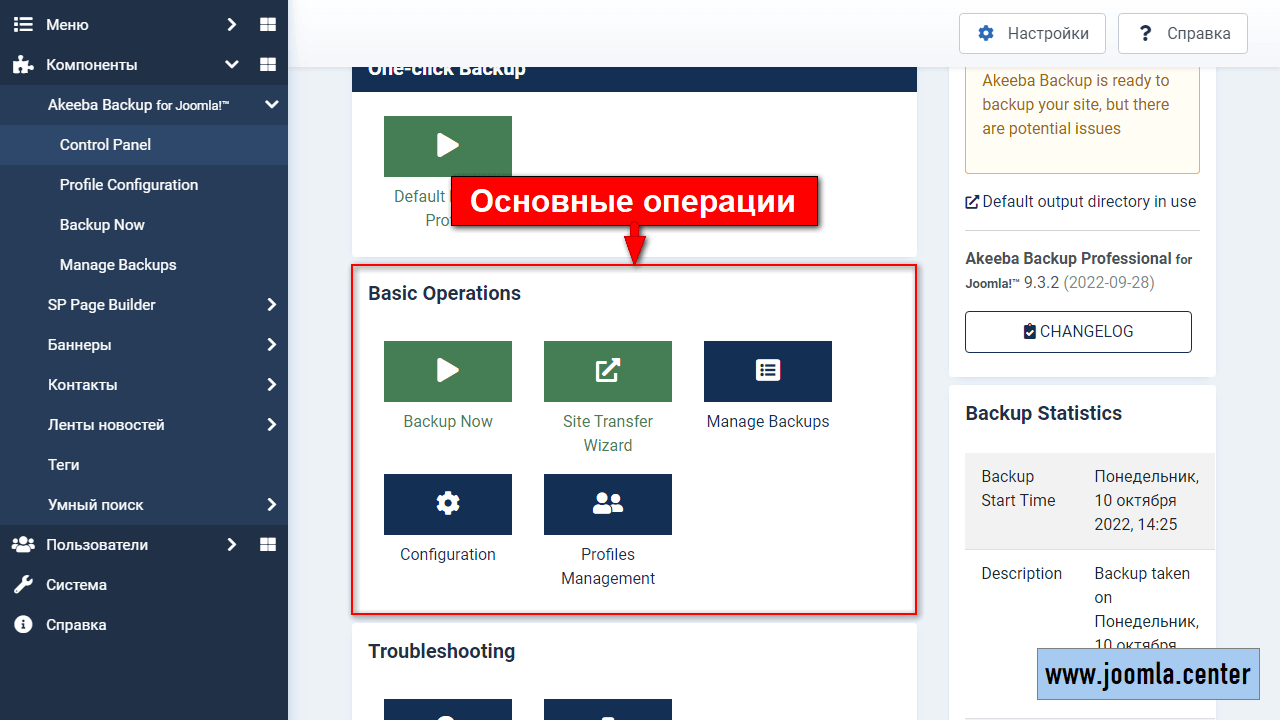1280x720 pixels.
Task: Open the Configuration gear icon tile
Action: [447, 504]
